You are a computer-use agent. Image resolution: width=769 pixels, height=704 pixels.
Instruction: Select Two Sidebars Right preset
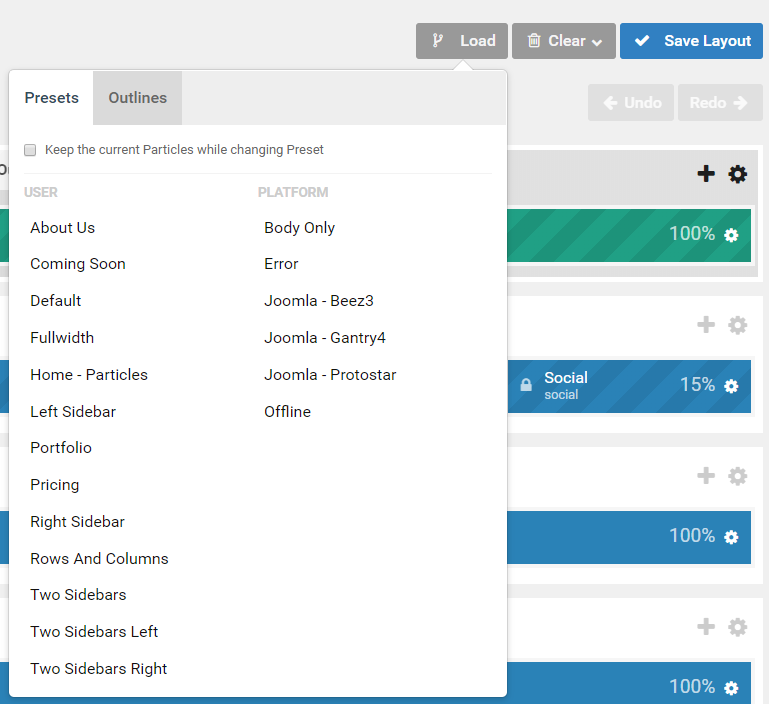point(99,669)
